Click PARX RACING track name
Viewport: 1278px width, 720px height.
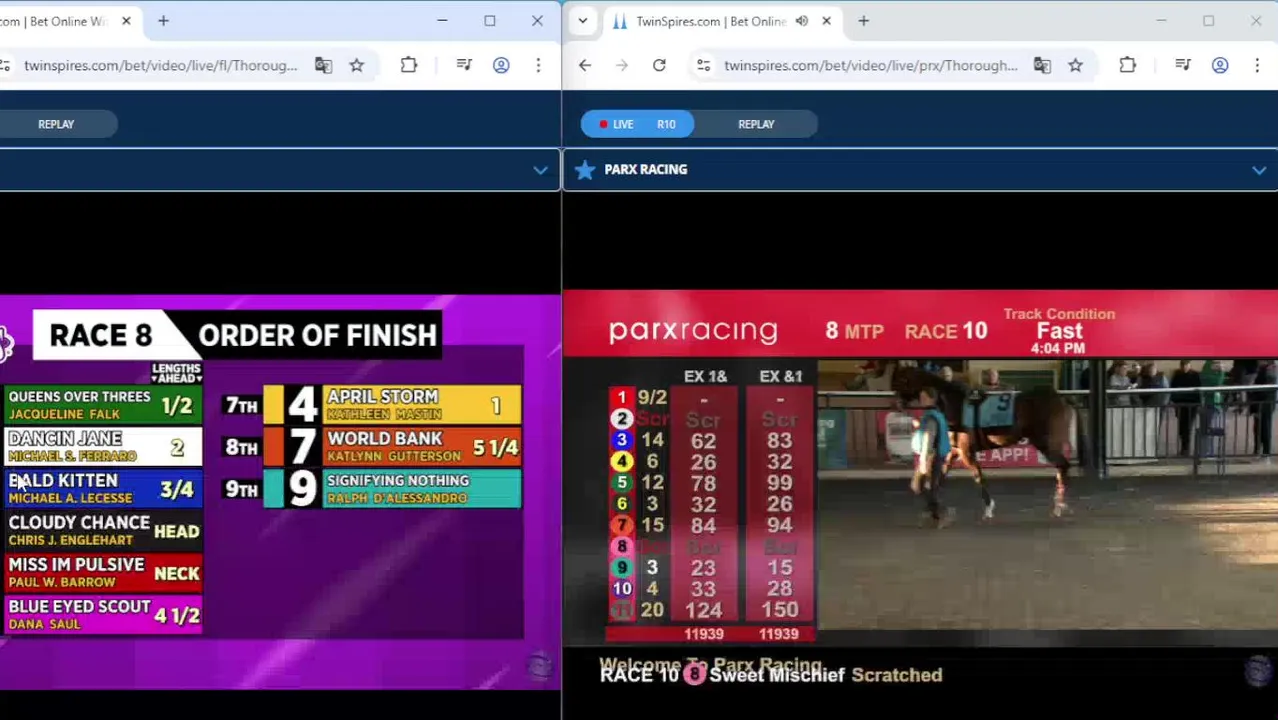click(x=645, y=170)
